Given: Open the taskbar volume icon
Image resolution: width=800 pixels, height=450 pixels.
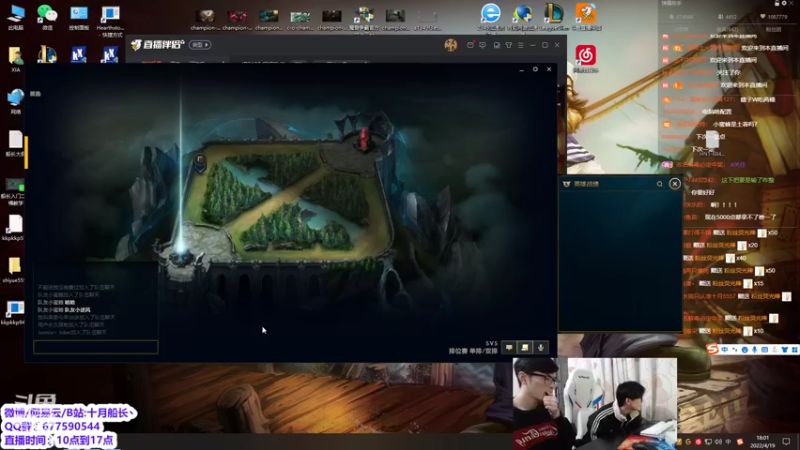Looking at the screenshot, I should (x=718, y=442).
